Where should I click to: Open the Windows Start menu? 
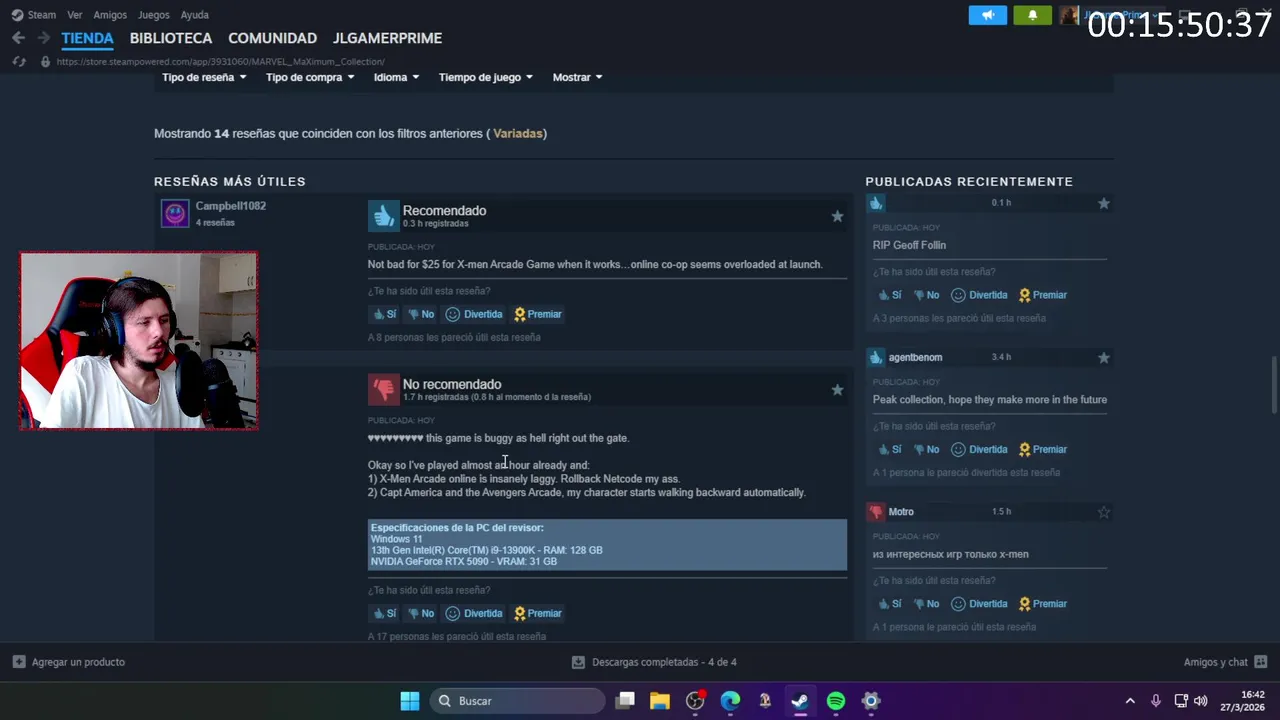[x=410, y=701]
